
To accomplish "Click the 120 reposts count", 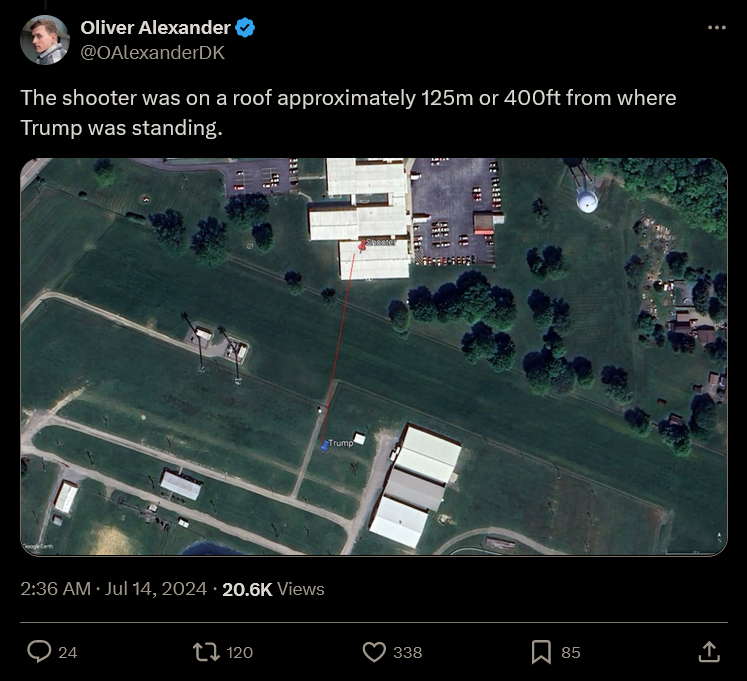I will click(x=240, y=652).
